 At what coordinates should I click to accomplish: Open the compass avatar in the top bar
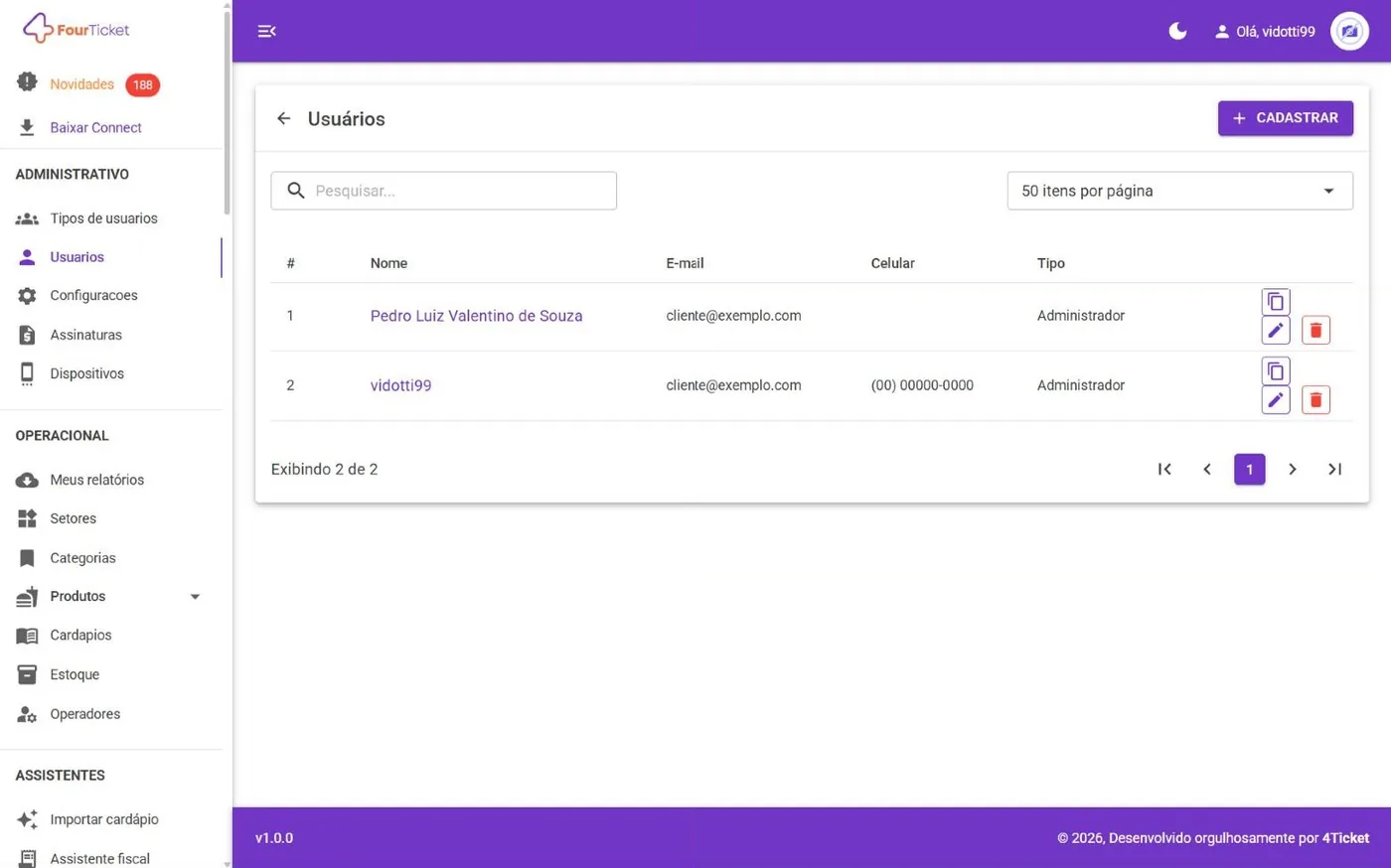tap(1349, 31)
